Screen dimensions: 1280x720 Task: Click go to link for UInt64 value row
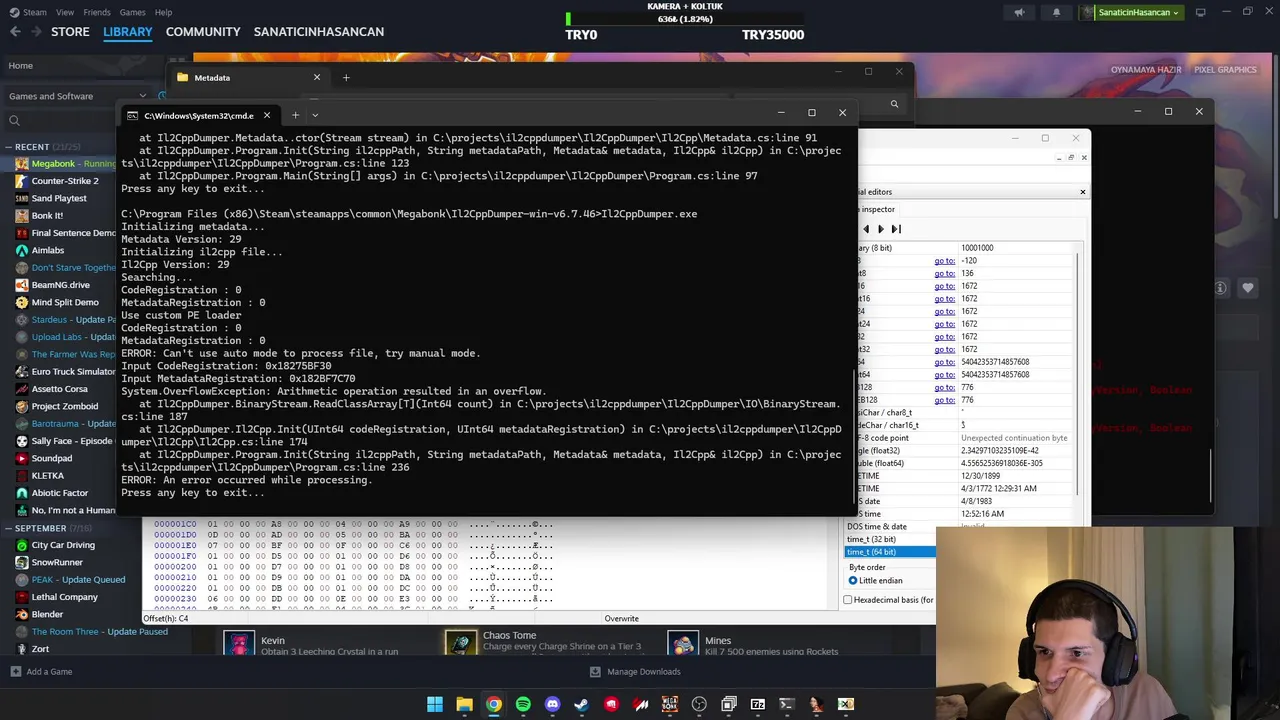(944, 375)
